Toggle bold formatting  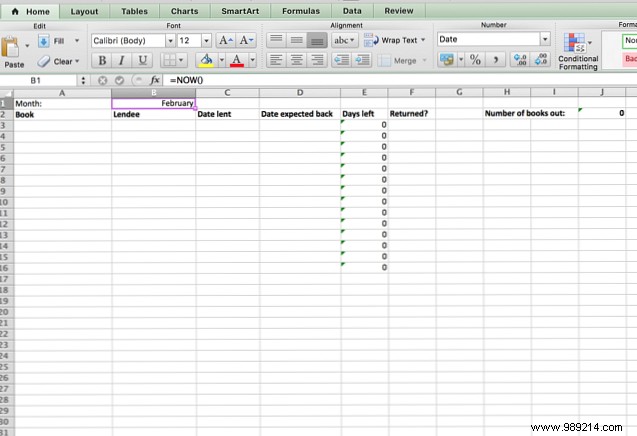(x=102, y=61)
